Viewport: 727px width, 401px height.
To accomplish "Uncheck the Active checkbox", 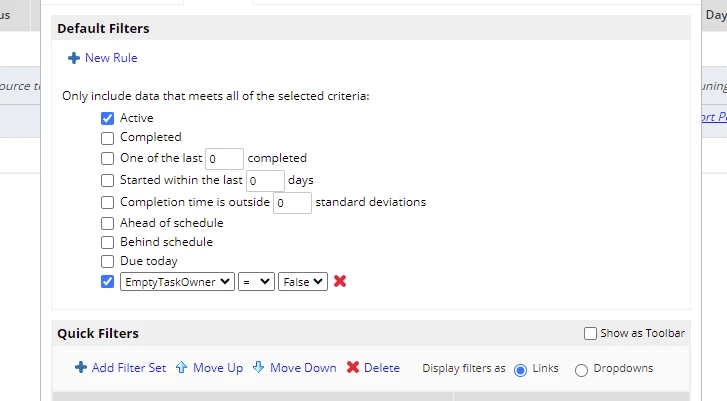I will pos(107,118).
